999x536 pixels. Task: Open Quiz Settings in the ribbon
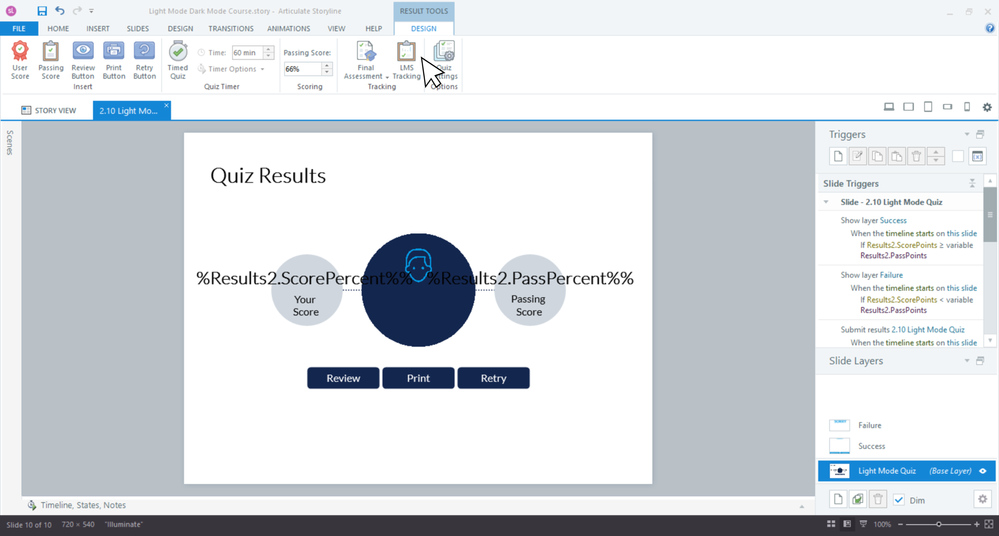[444, 60]
